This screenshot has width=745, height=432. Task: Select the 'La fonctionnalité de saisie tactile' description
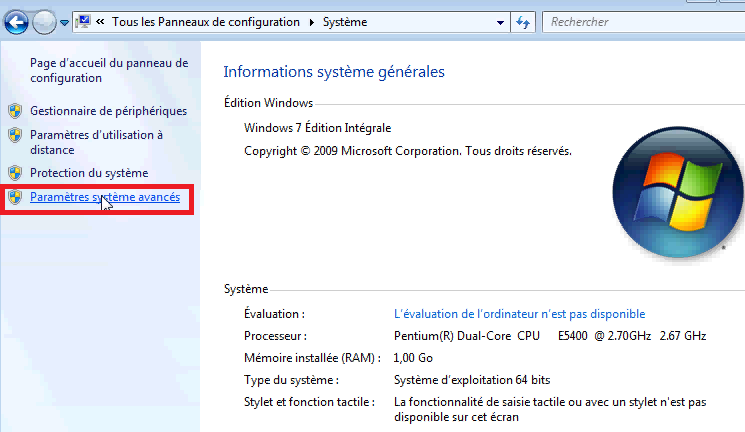click(550, 409)
